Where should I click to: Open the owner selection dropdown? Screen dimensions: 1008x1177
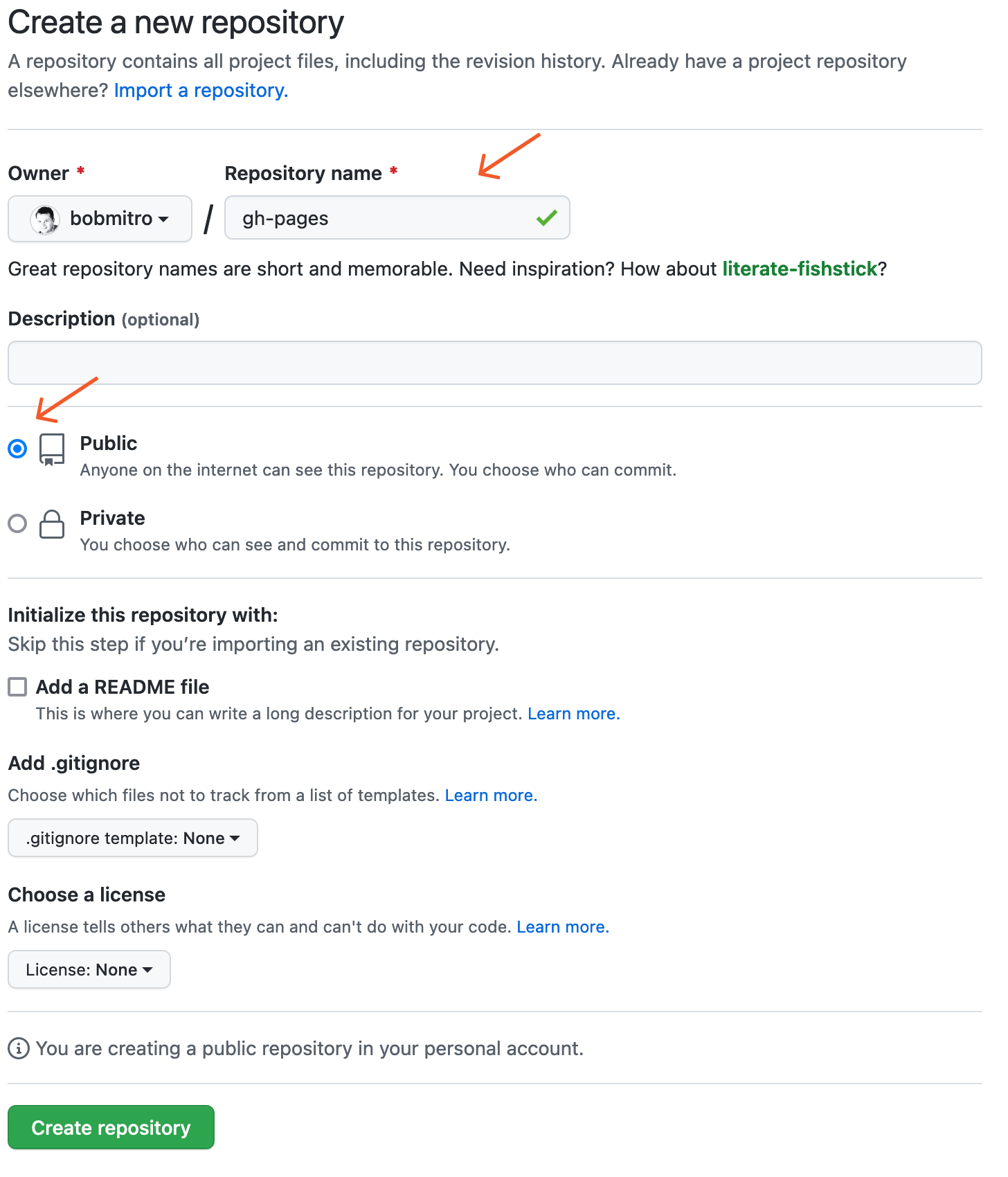pyautogui.click(x=100, y=219)
